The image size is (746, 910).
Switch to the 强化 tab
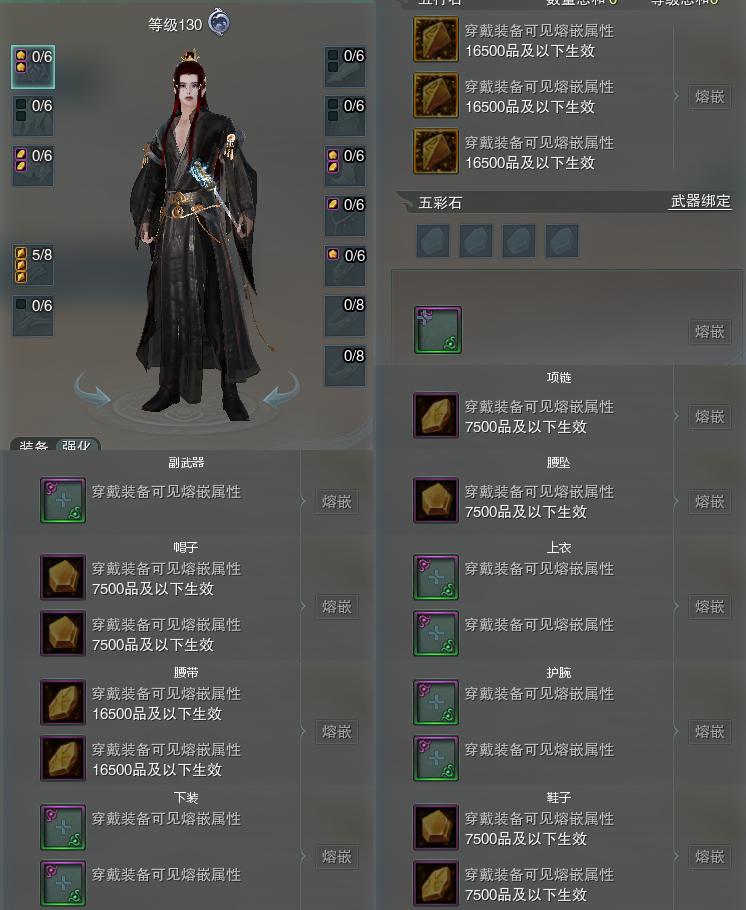pos(76,446)
